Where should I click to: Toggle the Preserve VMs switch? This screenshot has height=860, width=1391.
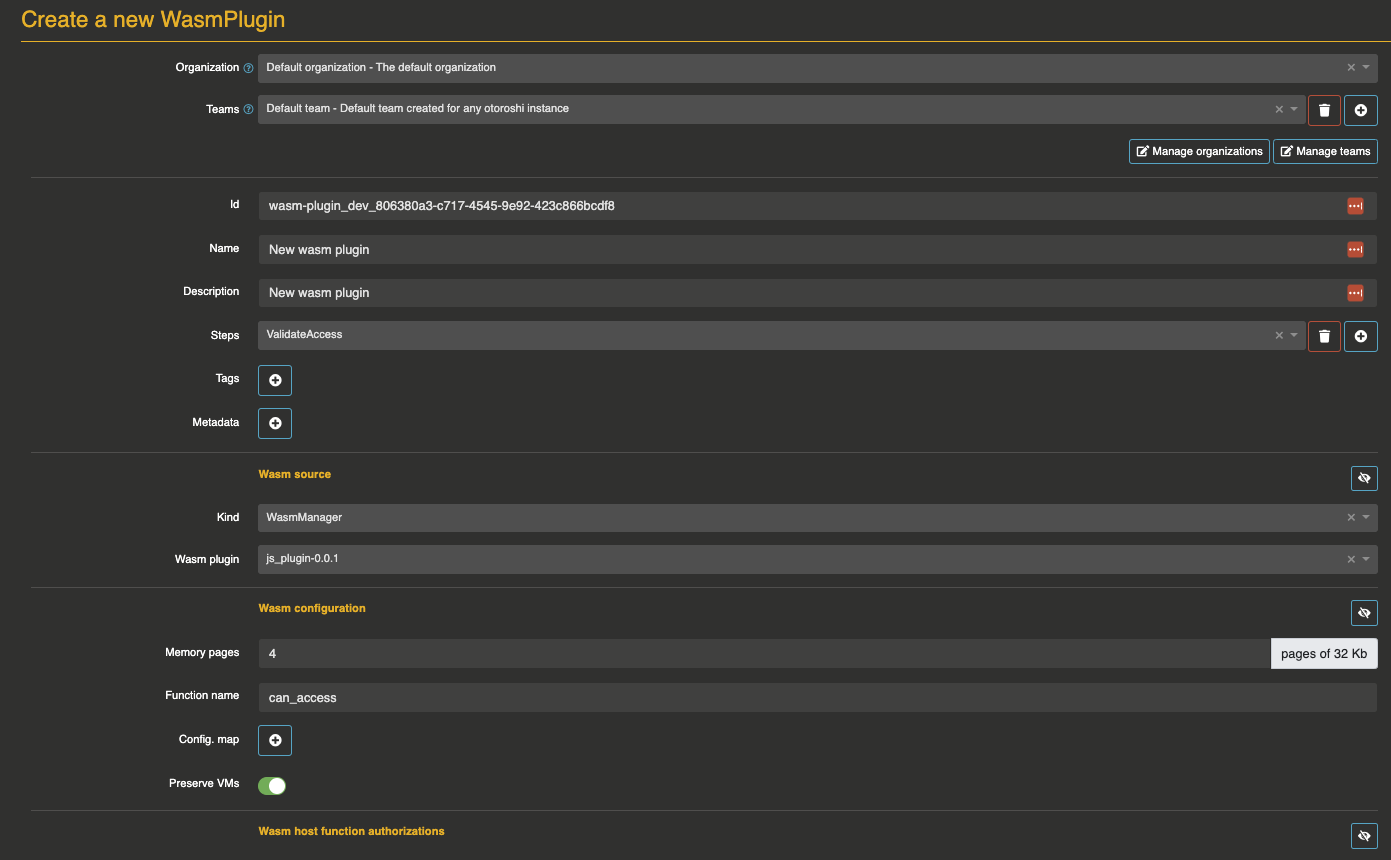click(272, 785)
